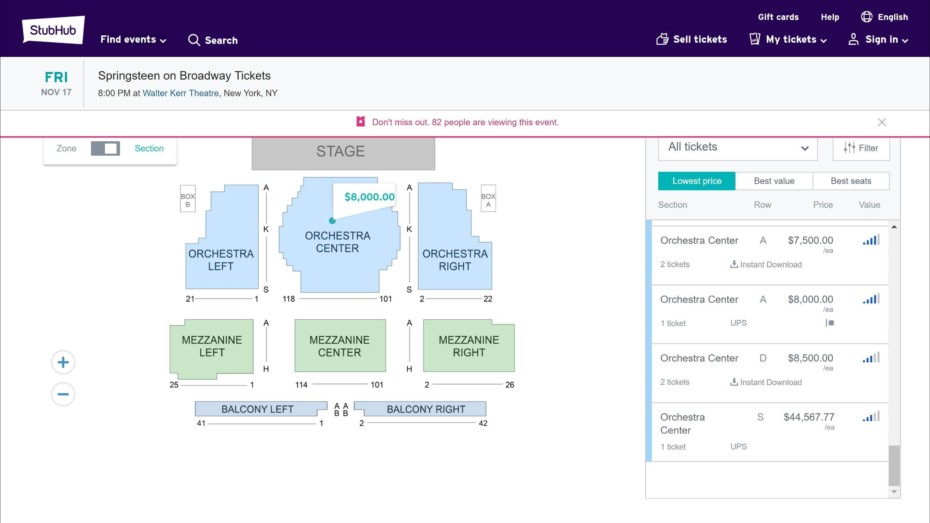Click the Sell tickets link
The height and width of the screenshot is (523, 930).
click(692, 39)
